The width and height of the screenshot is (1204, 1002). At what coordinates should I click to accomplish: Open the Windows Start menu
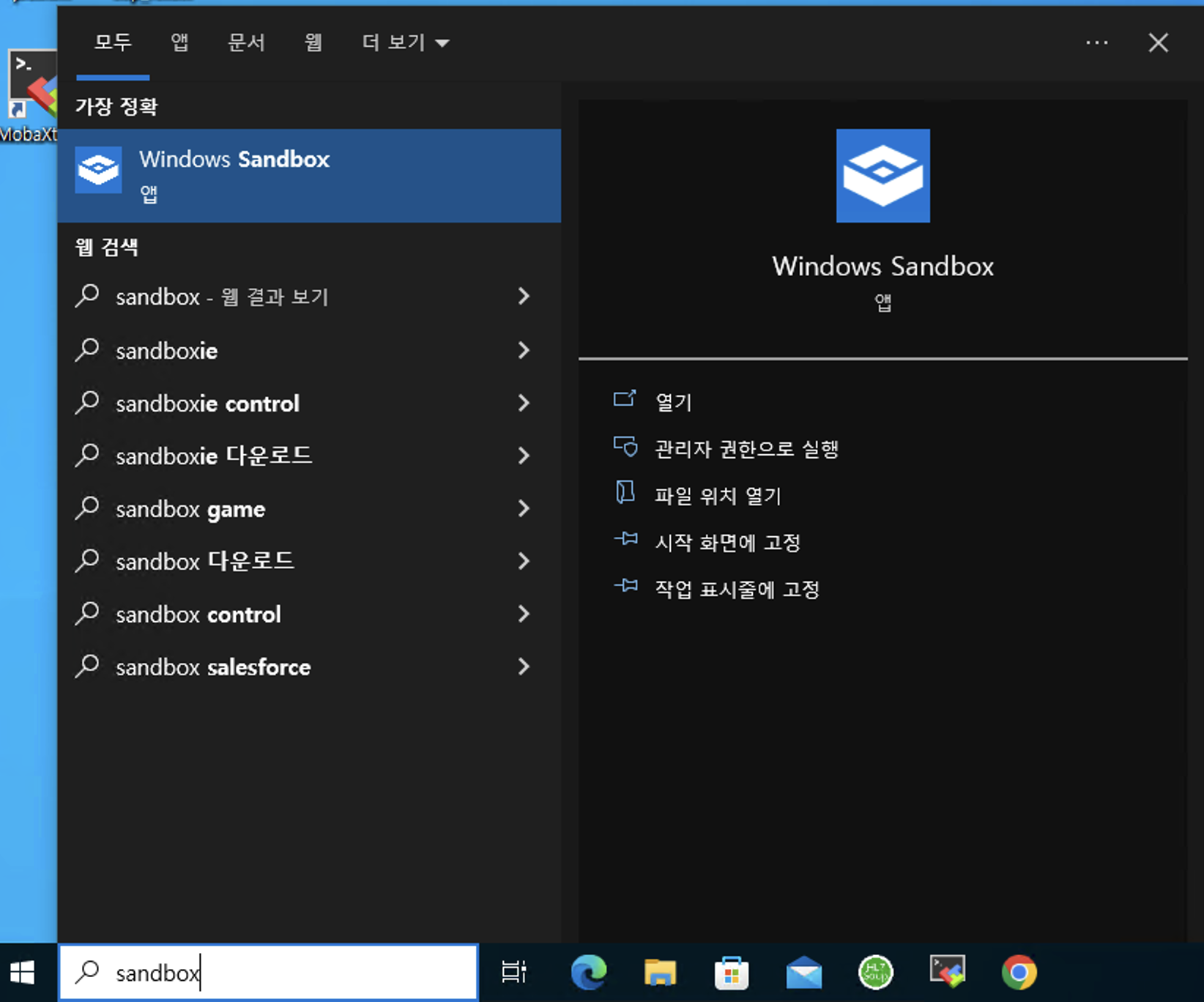(x=22, y=973)
